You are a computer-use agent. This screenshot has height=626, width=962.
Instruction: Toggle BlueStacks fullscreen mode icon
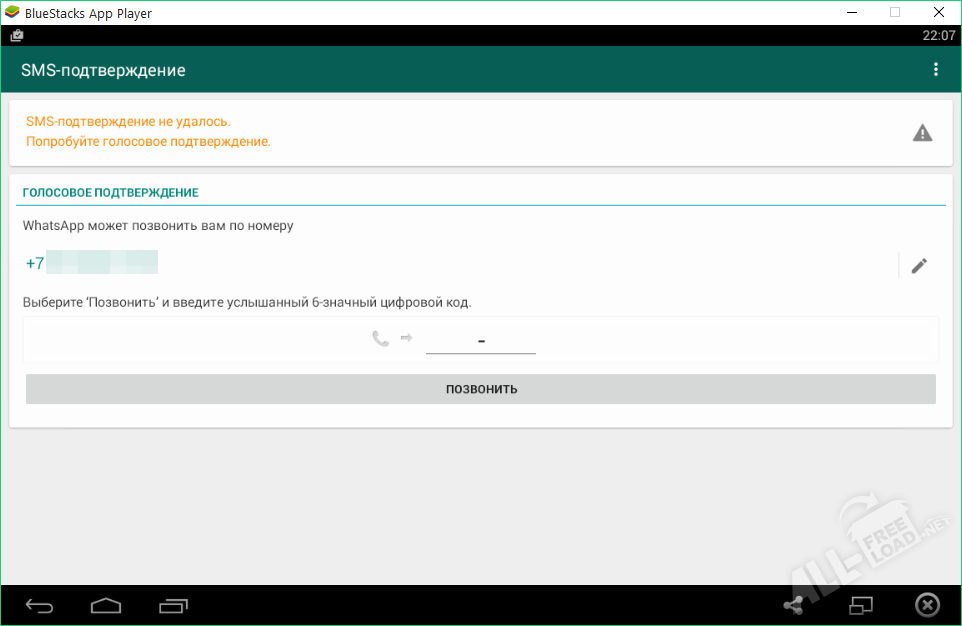coord(860,605)
